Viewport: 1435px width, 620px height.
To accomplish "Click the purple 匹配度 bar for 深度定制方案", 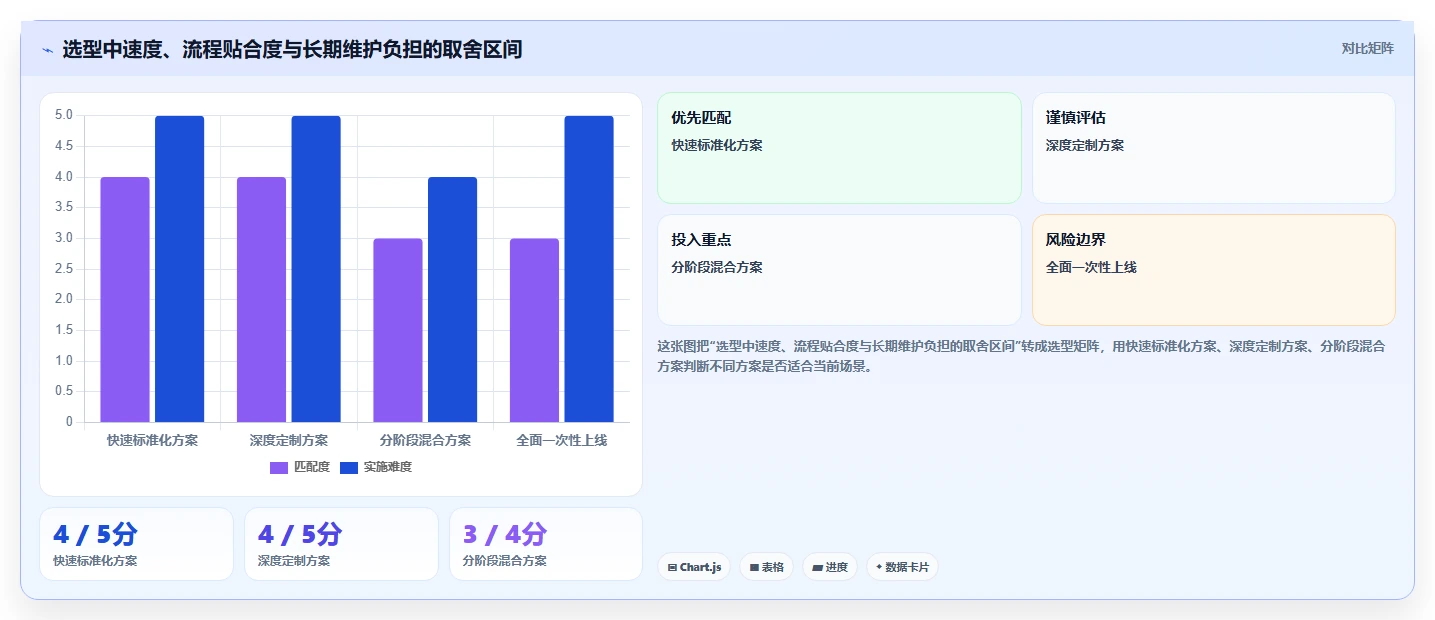I will pyautogui.click(x=261, y=300).
